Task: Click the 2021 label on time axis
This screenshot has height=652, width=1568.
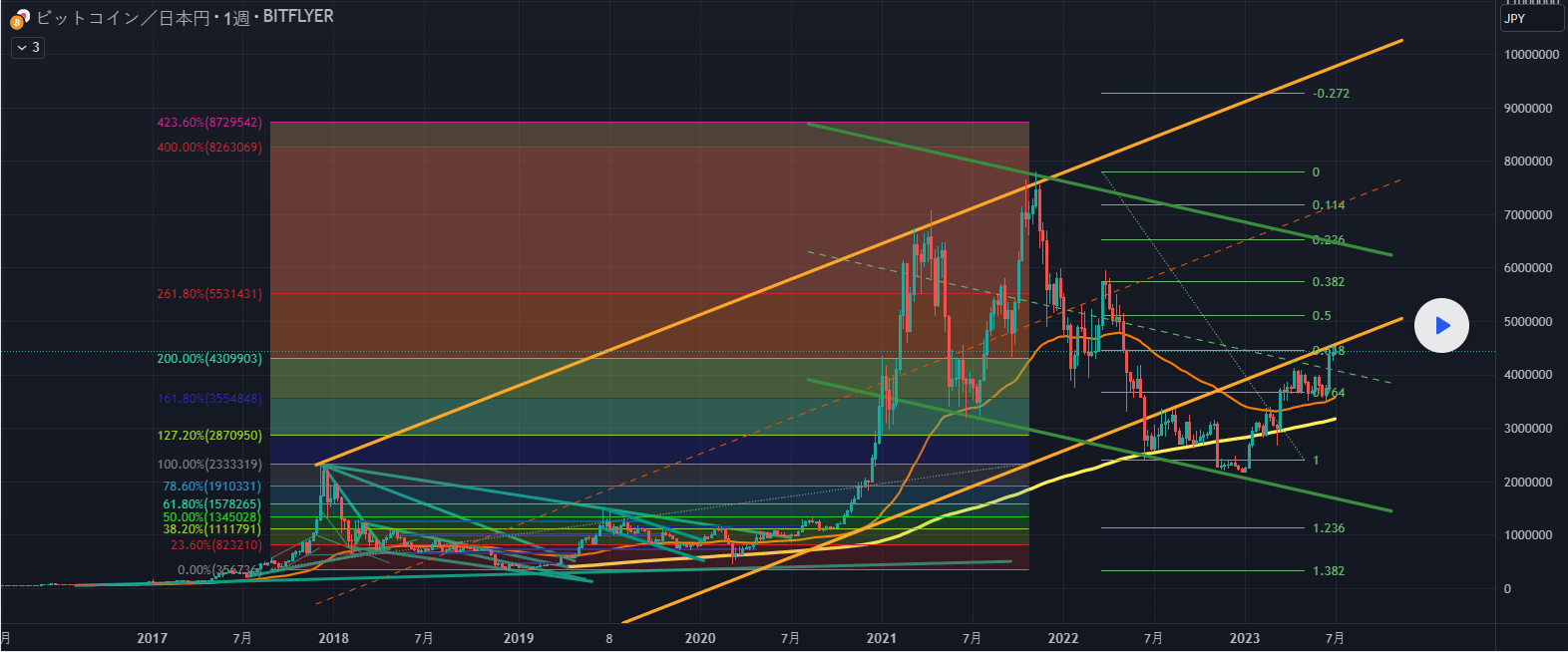Action: 881,638
